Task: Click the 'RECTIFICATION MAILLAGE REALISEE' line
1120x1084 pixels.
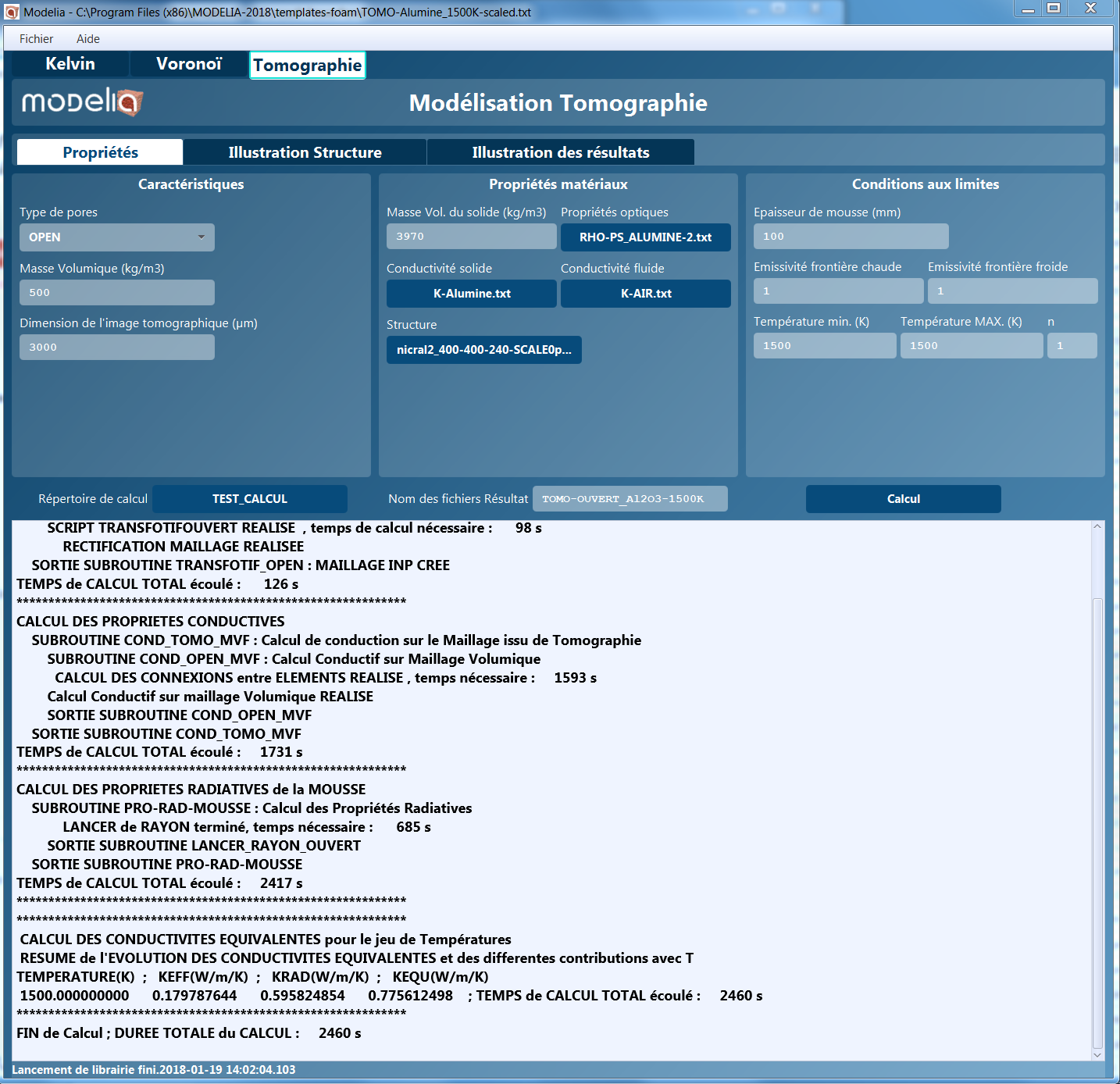Action: point(184,547)
